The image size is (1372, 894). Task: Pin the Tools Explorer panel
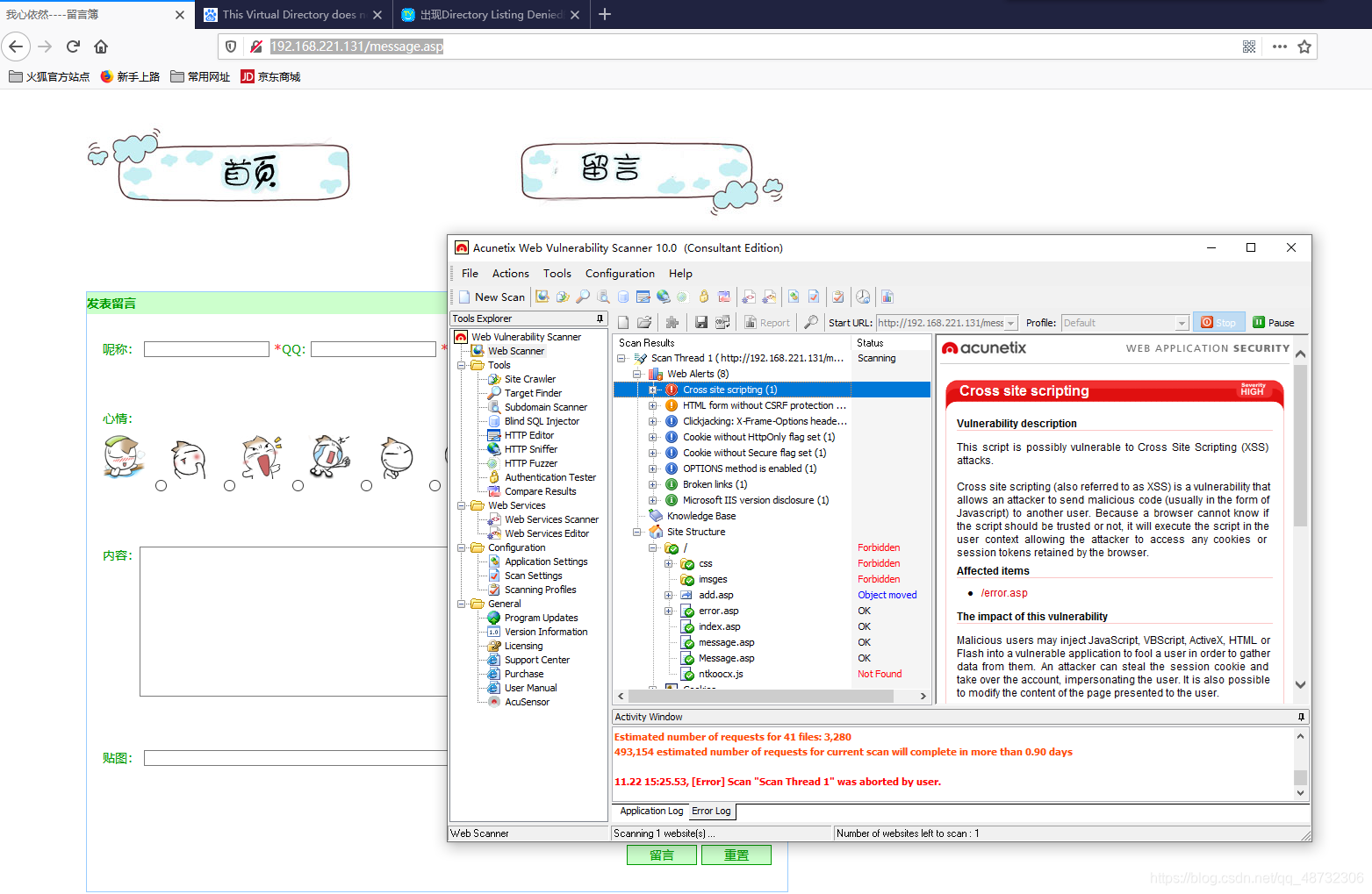[x=600, y=318]
